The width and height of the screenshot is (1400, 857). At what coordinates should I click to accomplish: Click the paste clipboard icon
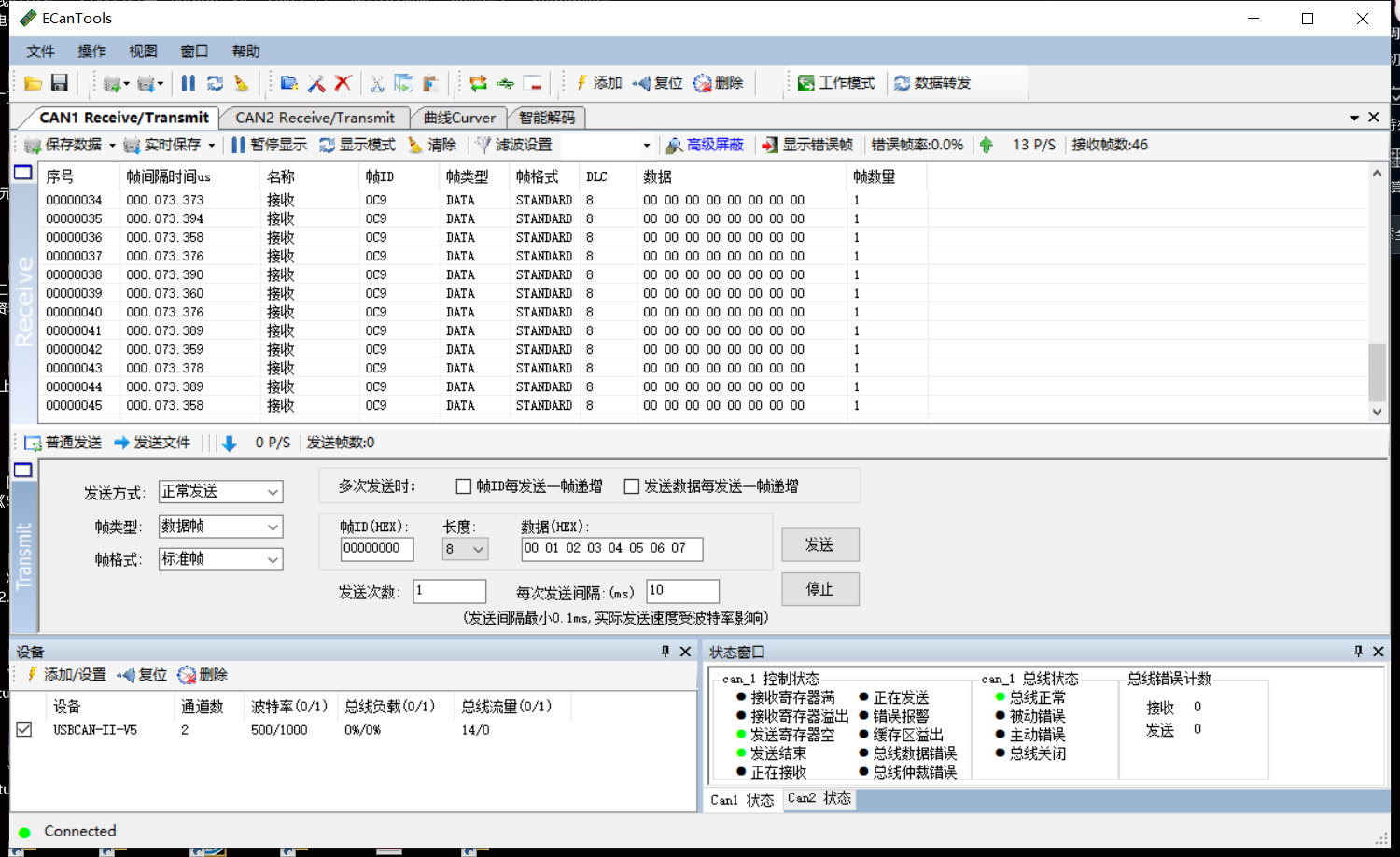point(430,83)
